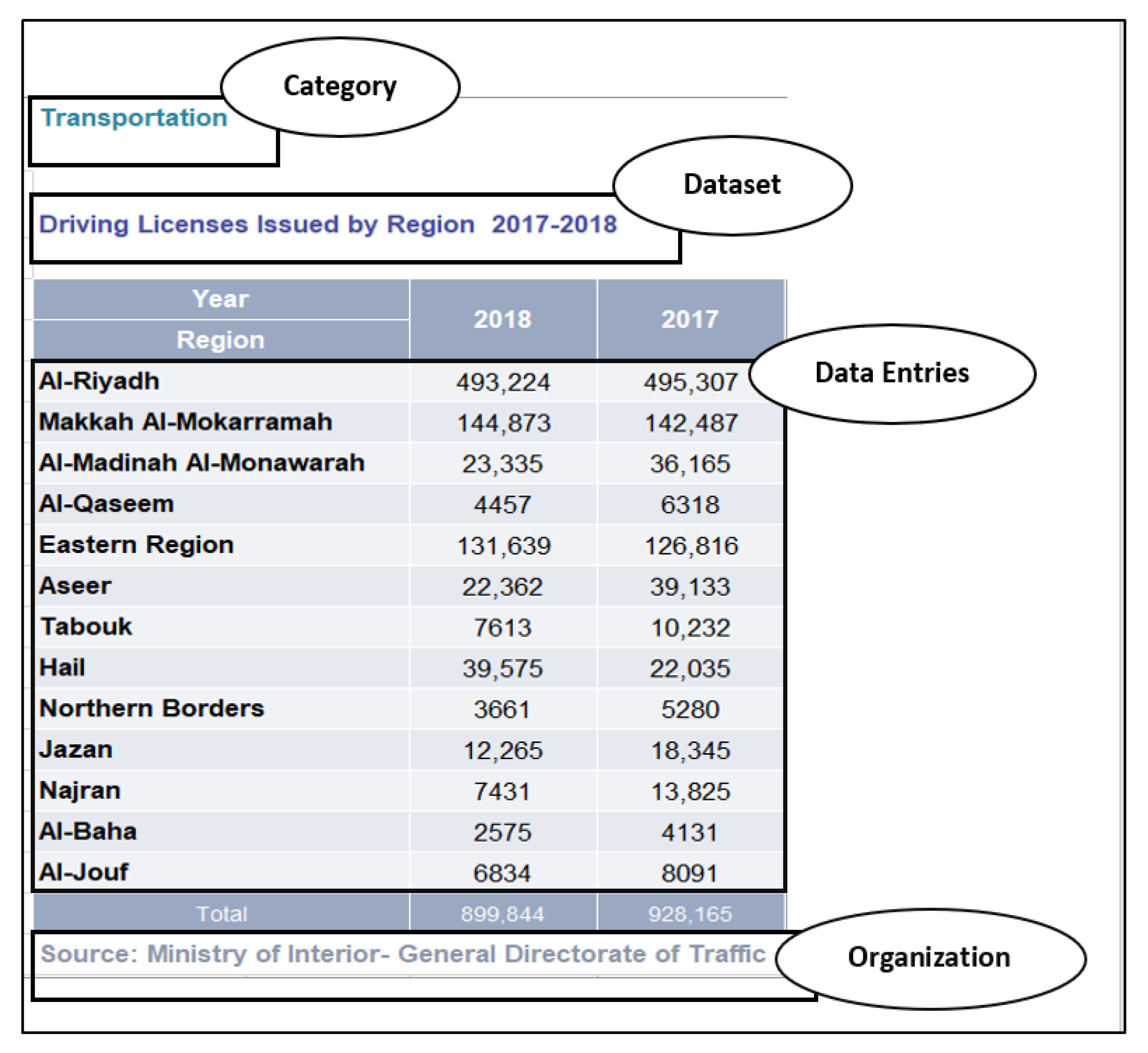Click the Region header cell

coord(221,340)
